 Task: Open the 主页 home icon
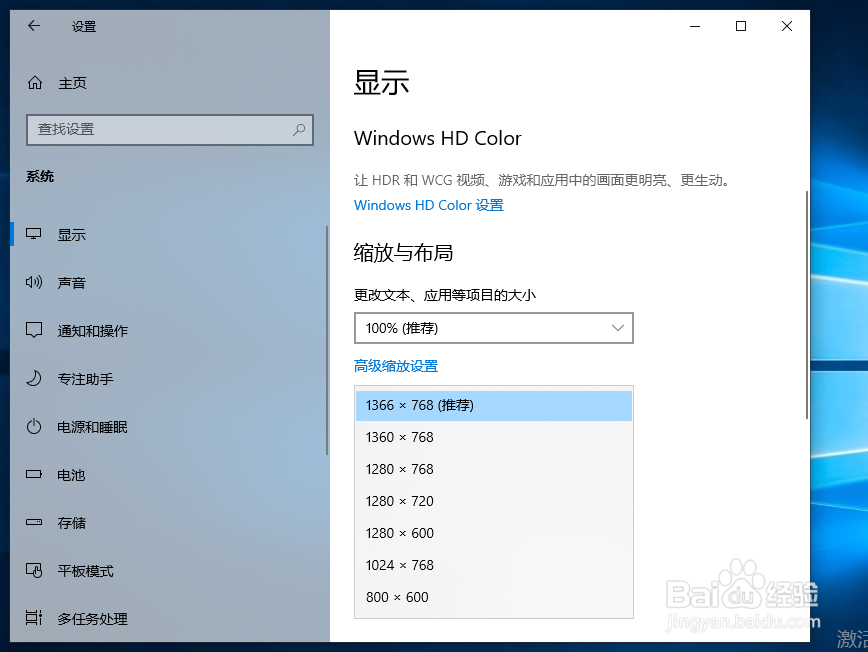pyautogui.click(x=35, y=83)
